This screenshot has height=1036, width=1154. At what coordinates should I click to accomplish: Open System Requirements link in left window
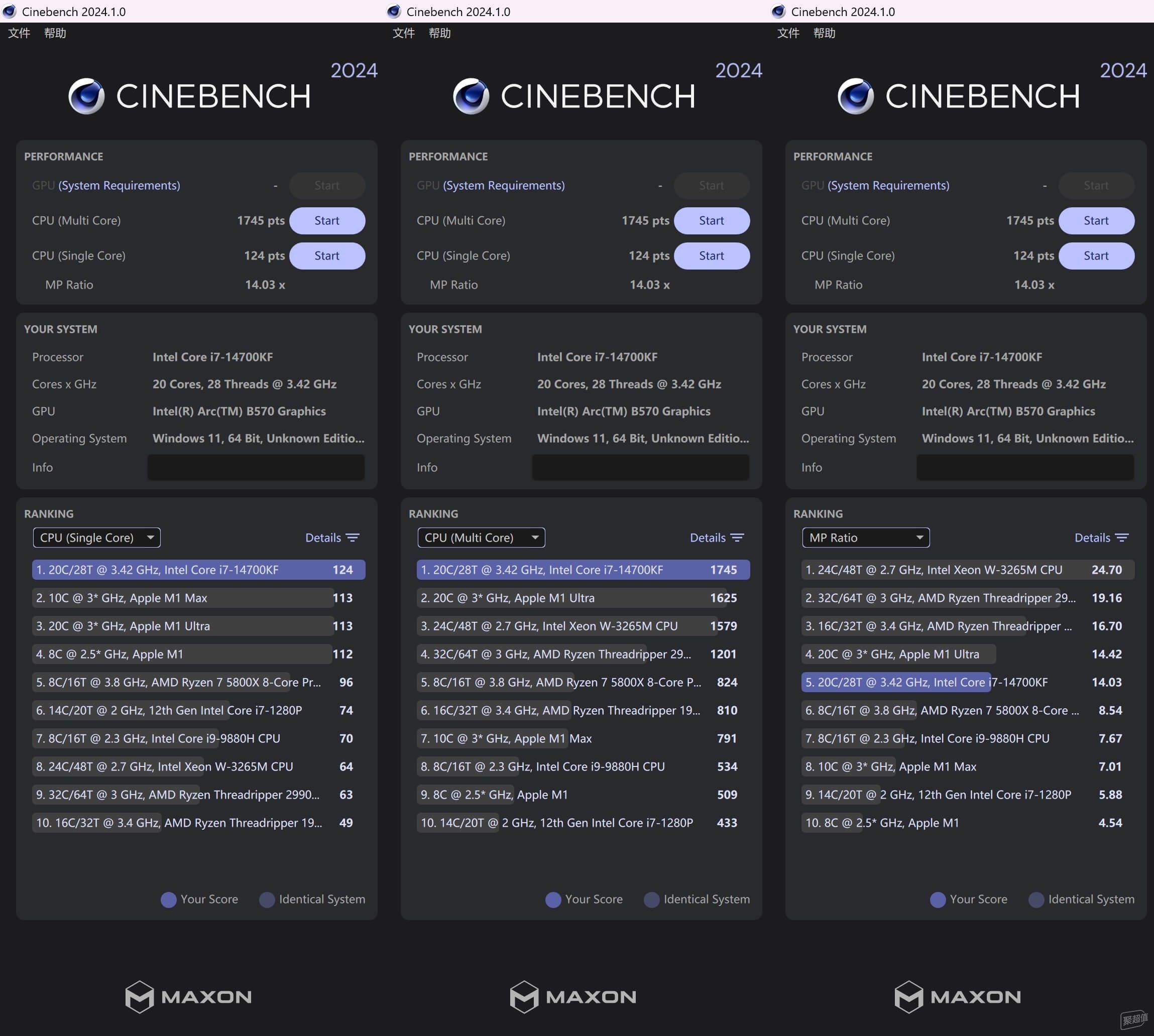tap(119, 186)
